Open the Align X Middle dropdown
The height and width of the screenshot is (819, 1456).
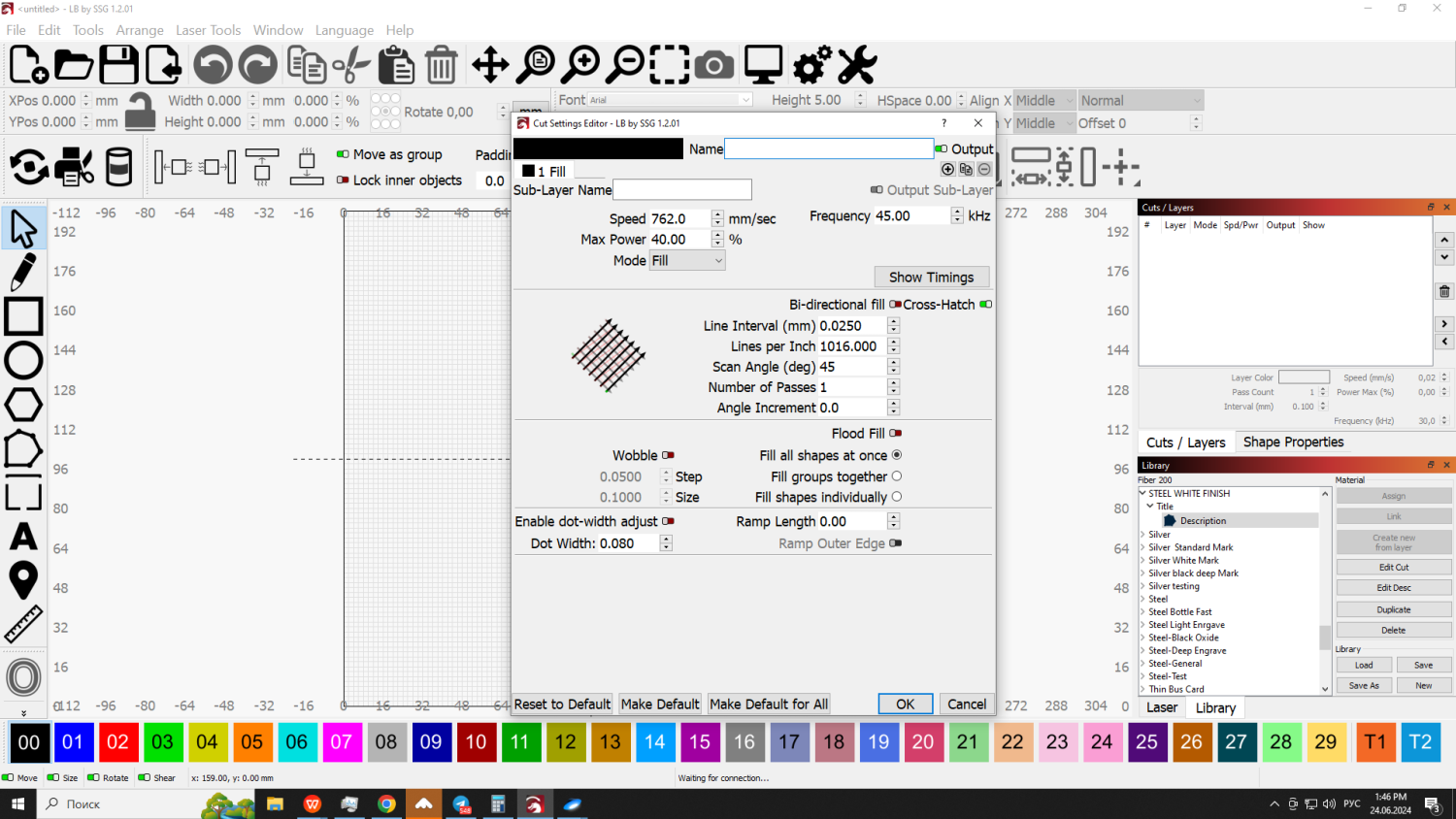[x=1044, y=101]
